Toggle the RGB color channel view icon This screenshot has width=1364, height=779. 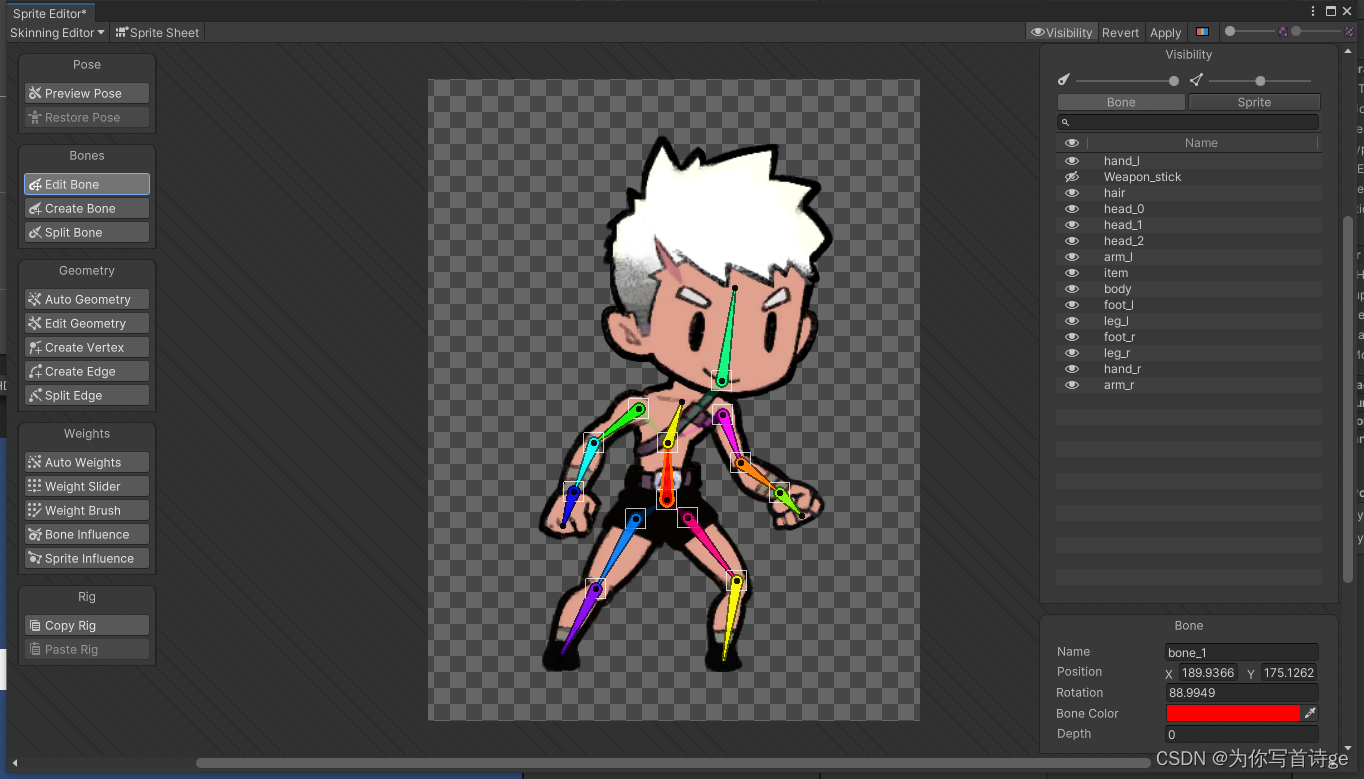(1202, 32)
